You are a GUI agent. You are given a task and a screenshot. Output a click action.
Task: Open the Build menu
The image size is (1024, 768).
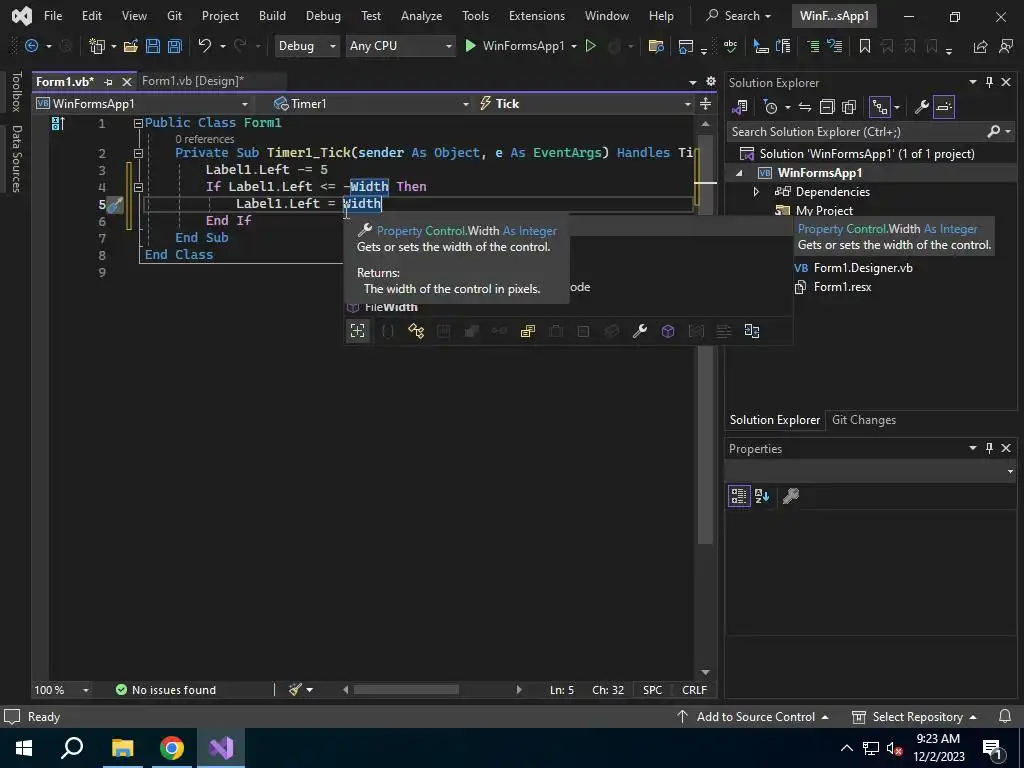click(x=272, y=16)
